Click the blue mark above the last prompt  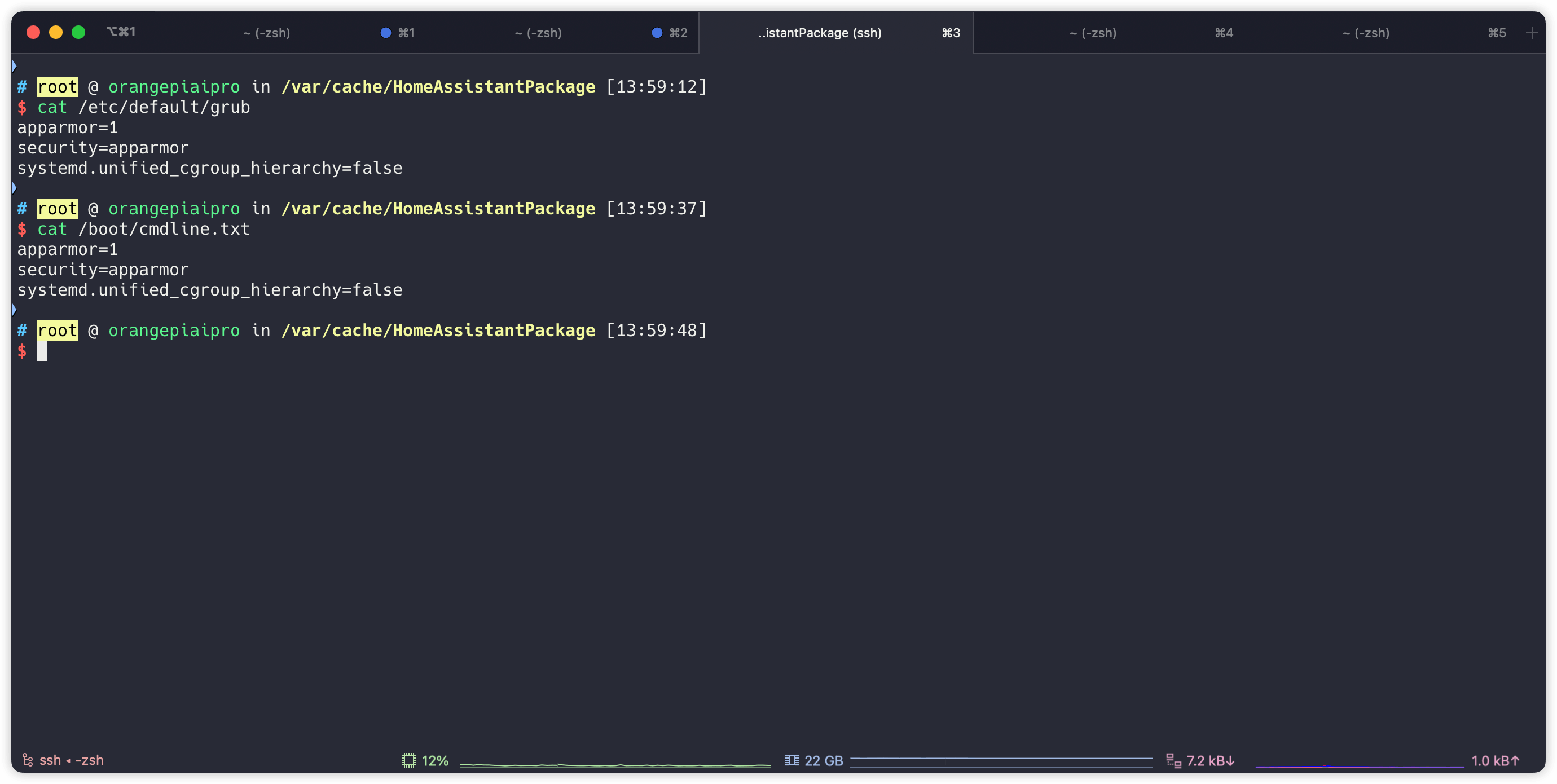pos(14,310)
